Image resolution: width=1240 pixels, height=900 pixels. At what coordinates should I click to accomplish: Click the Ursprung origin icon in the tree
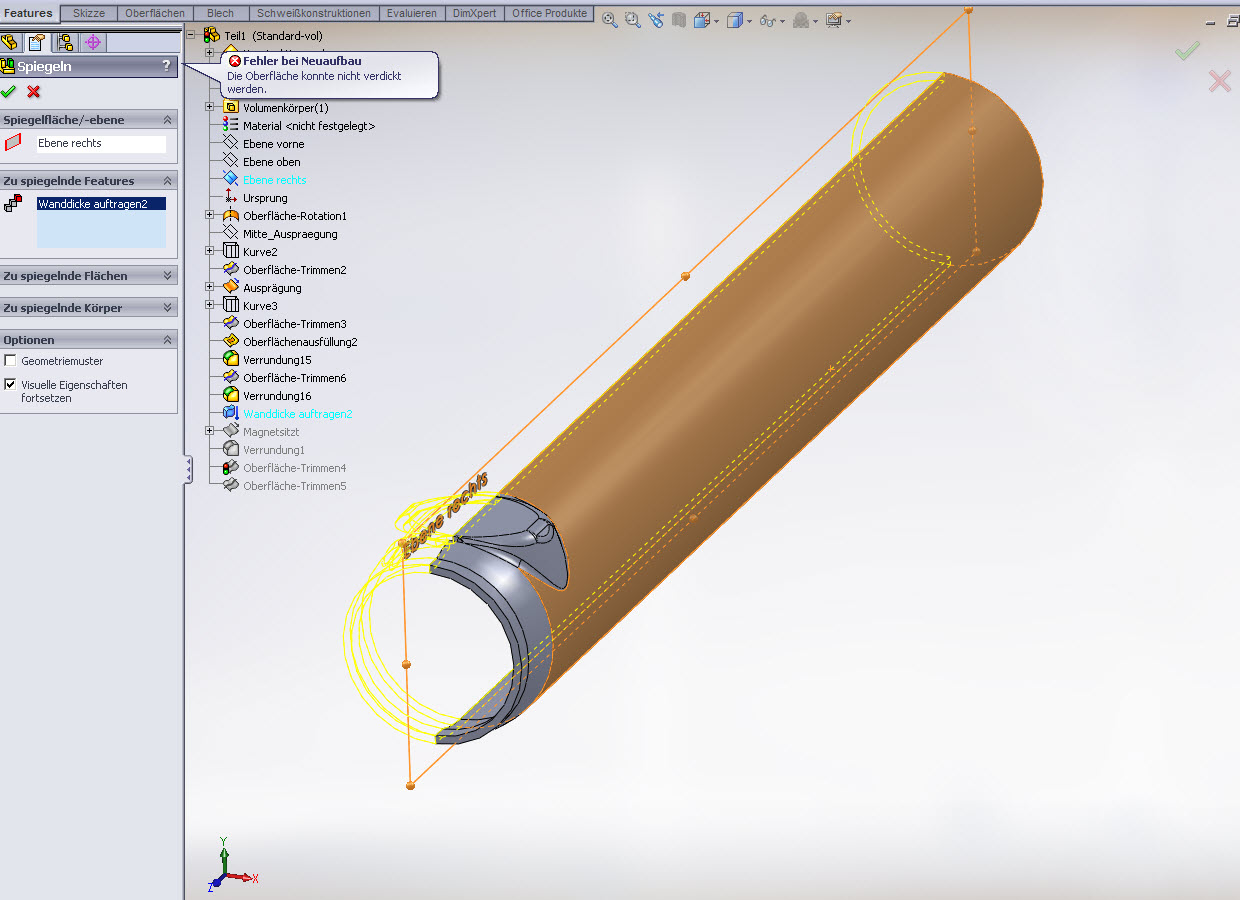(231, 198)
